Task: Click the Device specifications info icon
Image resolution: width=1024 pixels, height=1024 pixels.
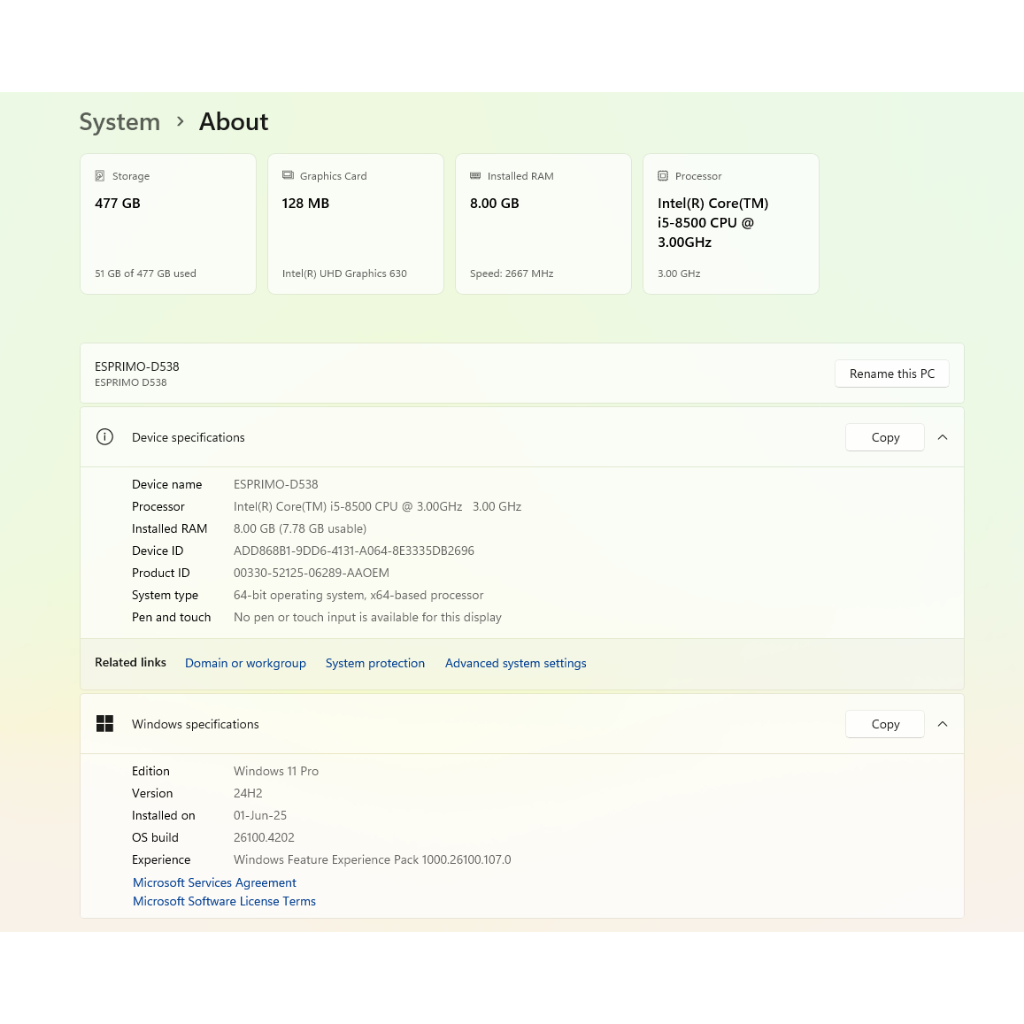Action: pos(104,437)
